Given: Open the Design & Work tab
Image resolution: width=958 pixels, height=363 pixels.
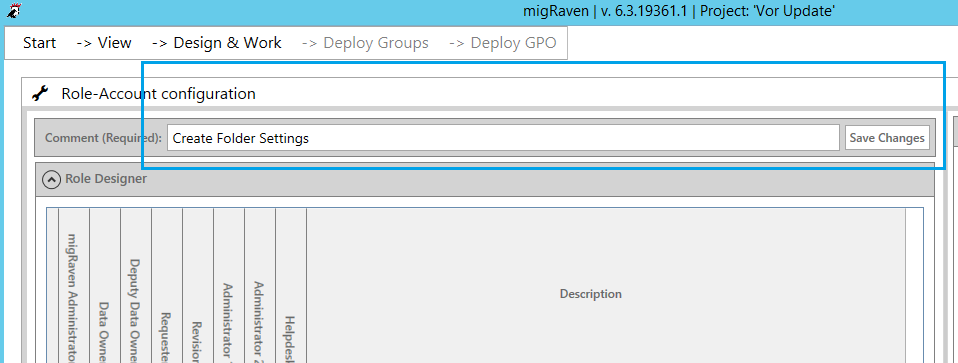Looking at the screenshot, I should pos(216,43).
